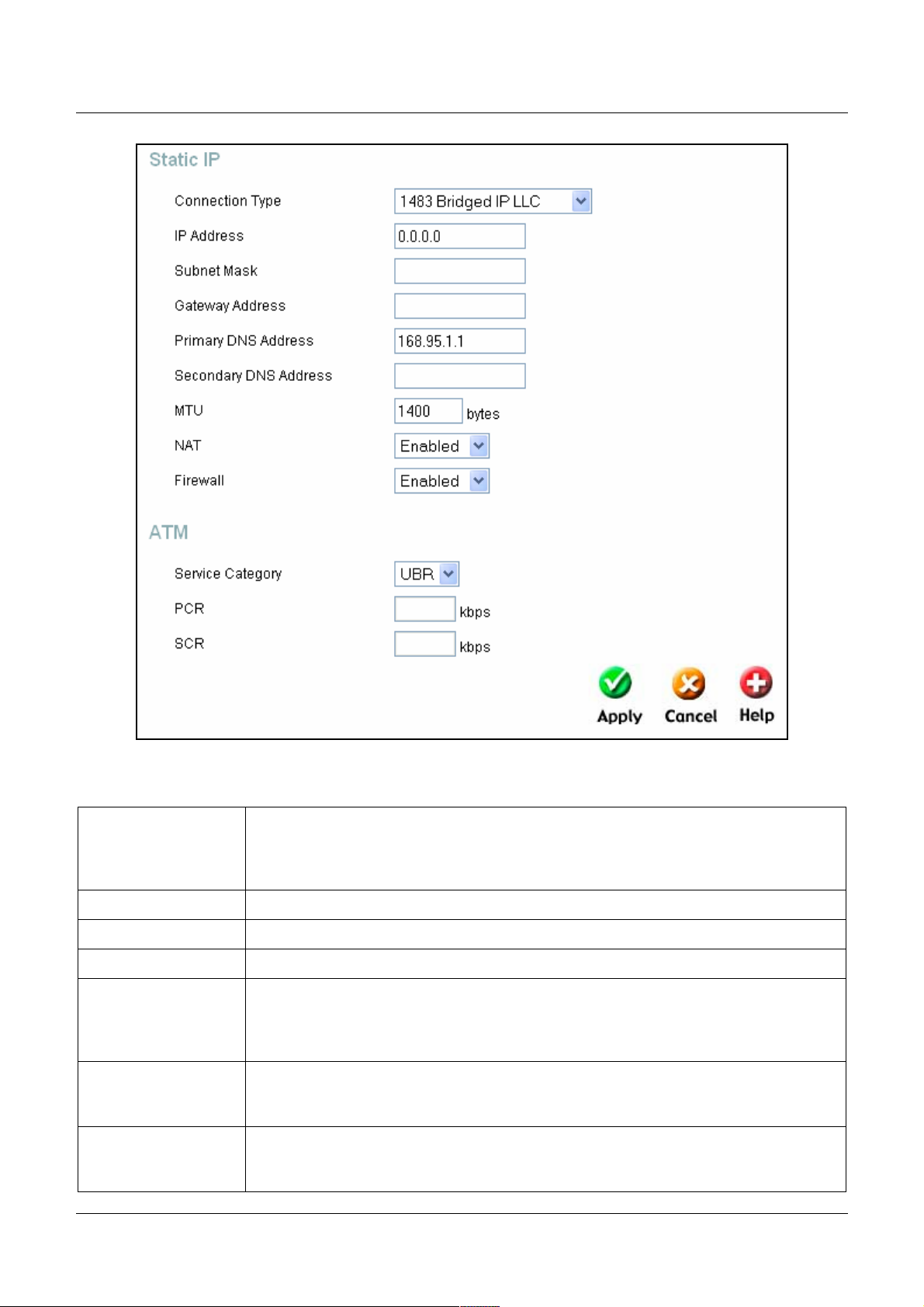Click the SCR label
Viewport: 924px width, 1307px height.
pos(189,643)
